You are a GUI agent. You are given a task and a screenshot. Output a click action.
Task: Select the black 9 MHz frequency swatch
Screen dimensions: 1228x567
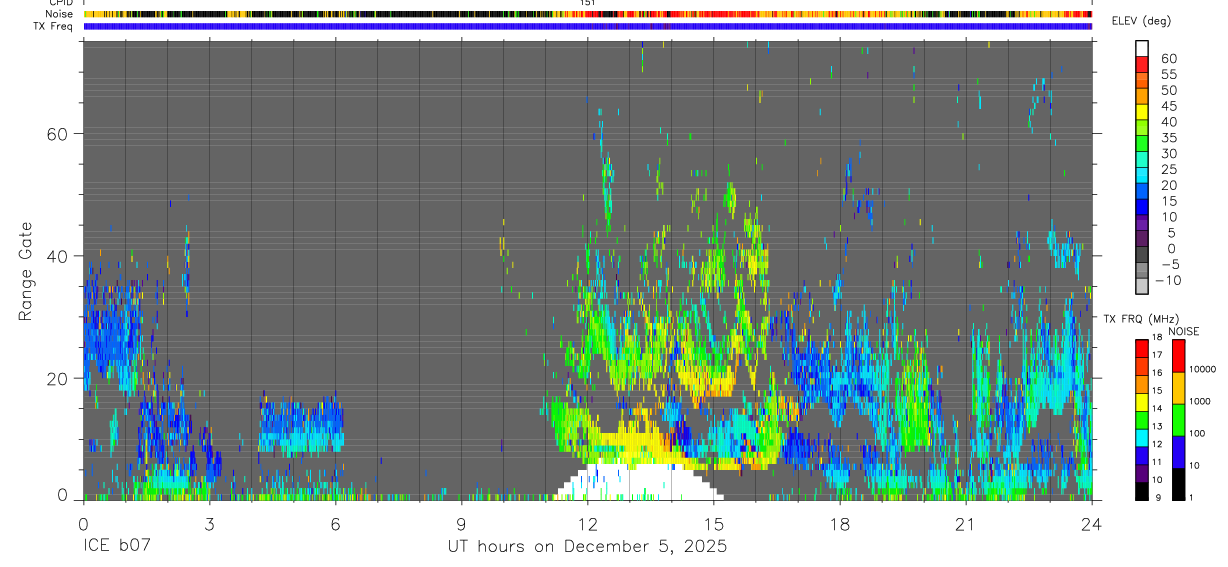pyautogui.click(x=1141, y=490)
